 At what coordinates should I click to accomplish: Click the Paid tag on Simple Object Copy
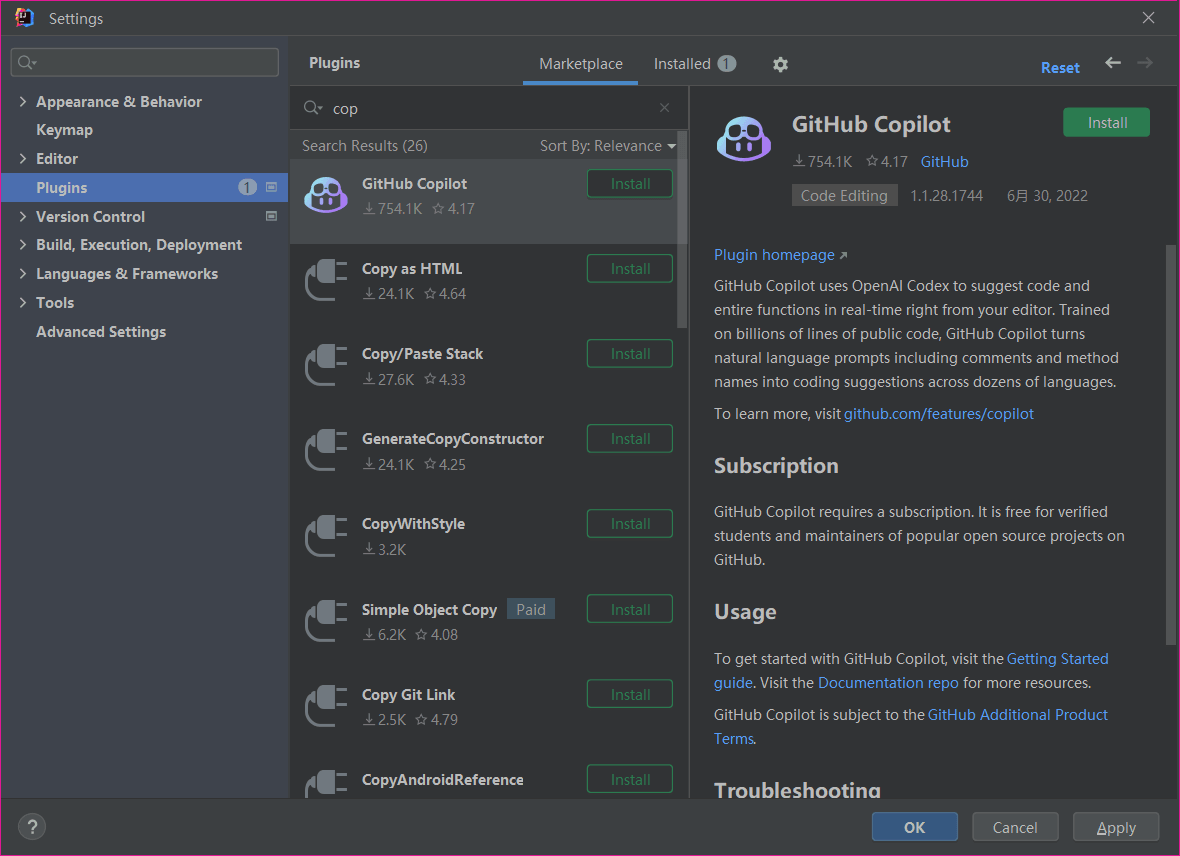pyautogui.click(x=531, y=610)
